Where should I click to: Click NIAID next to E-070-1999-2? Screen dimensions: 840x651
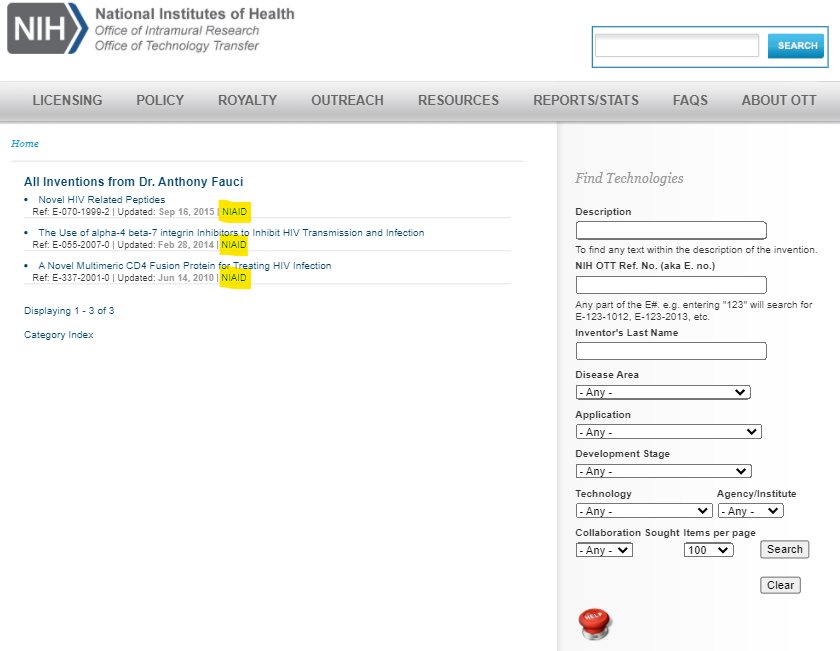pyautogui.click(x=234, y=212)
